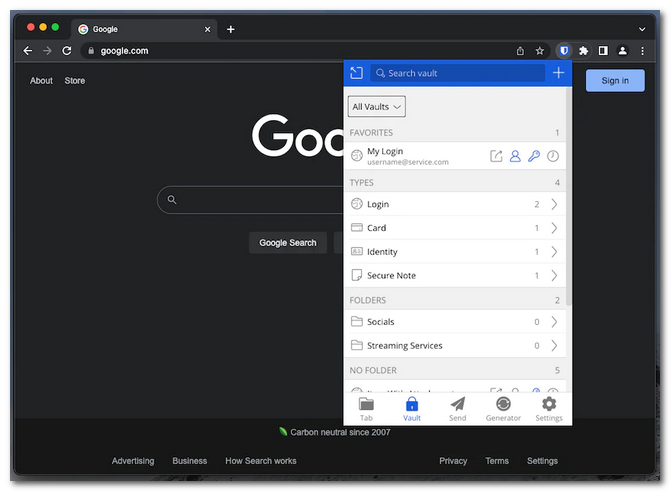Open the Chrome profile avatar icon
This screenshot has width=671, height=492.
tap(623, 51)
